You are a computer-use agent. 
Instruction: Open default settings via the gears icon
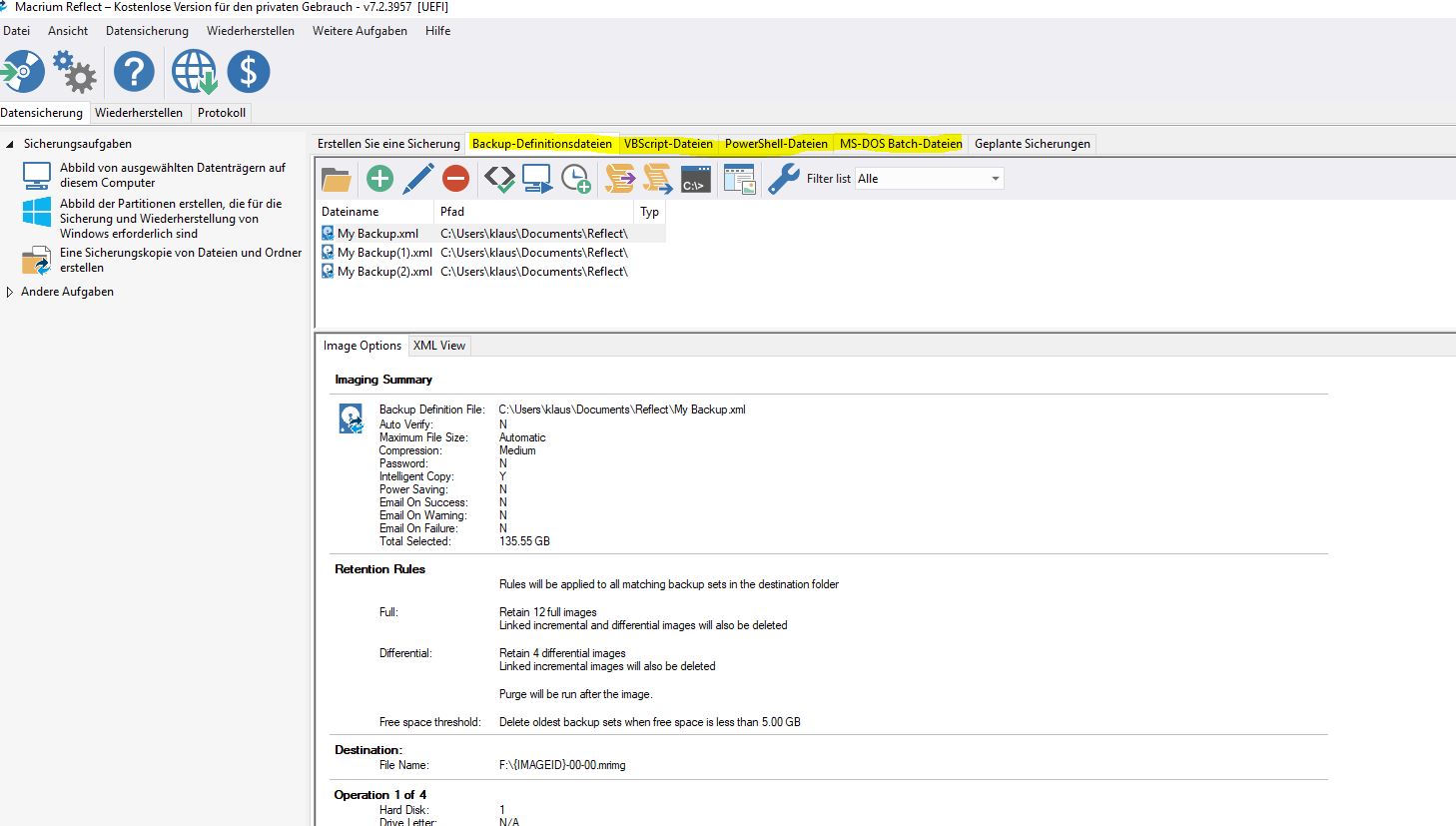click(x=75, y=72)
